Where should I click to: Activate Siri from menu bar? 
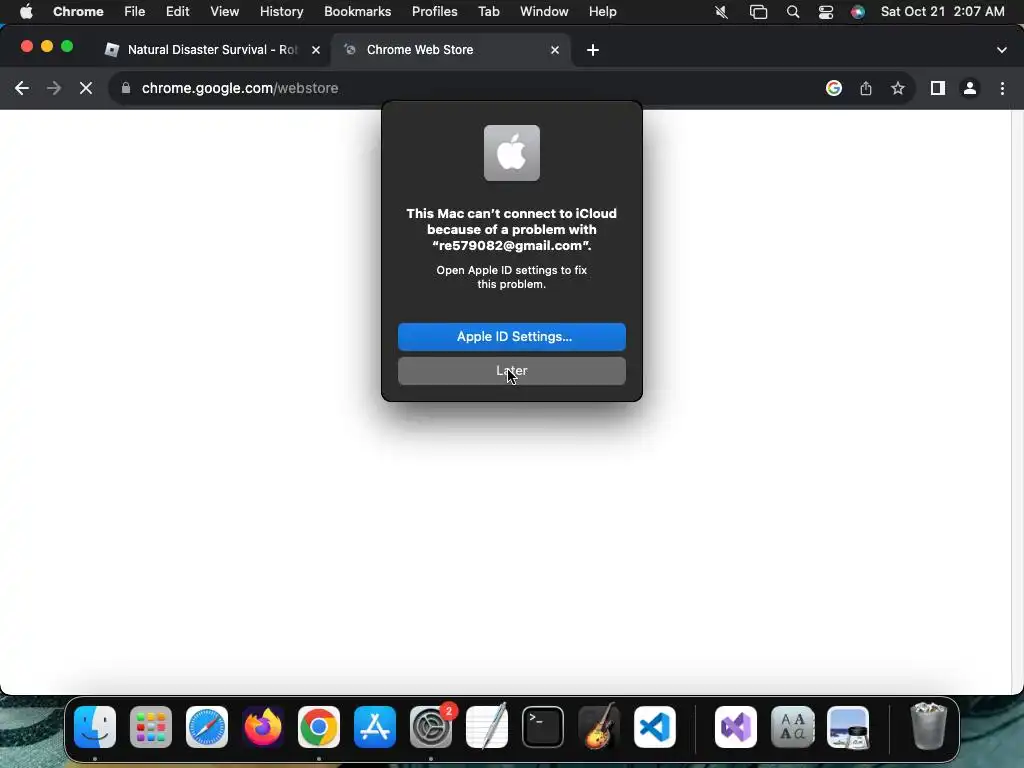coord(858,12)
